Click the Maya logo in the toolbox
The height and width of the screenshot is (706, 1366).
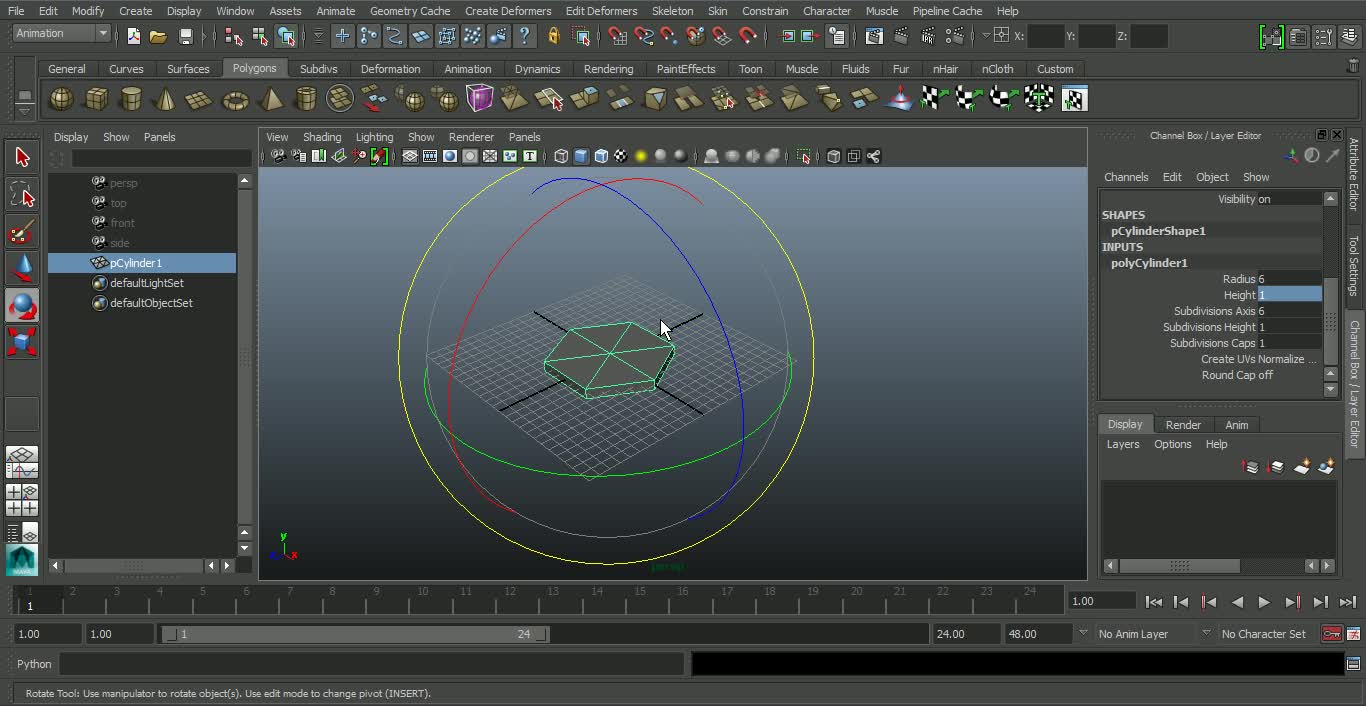click(x=22, y=560)
